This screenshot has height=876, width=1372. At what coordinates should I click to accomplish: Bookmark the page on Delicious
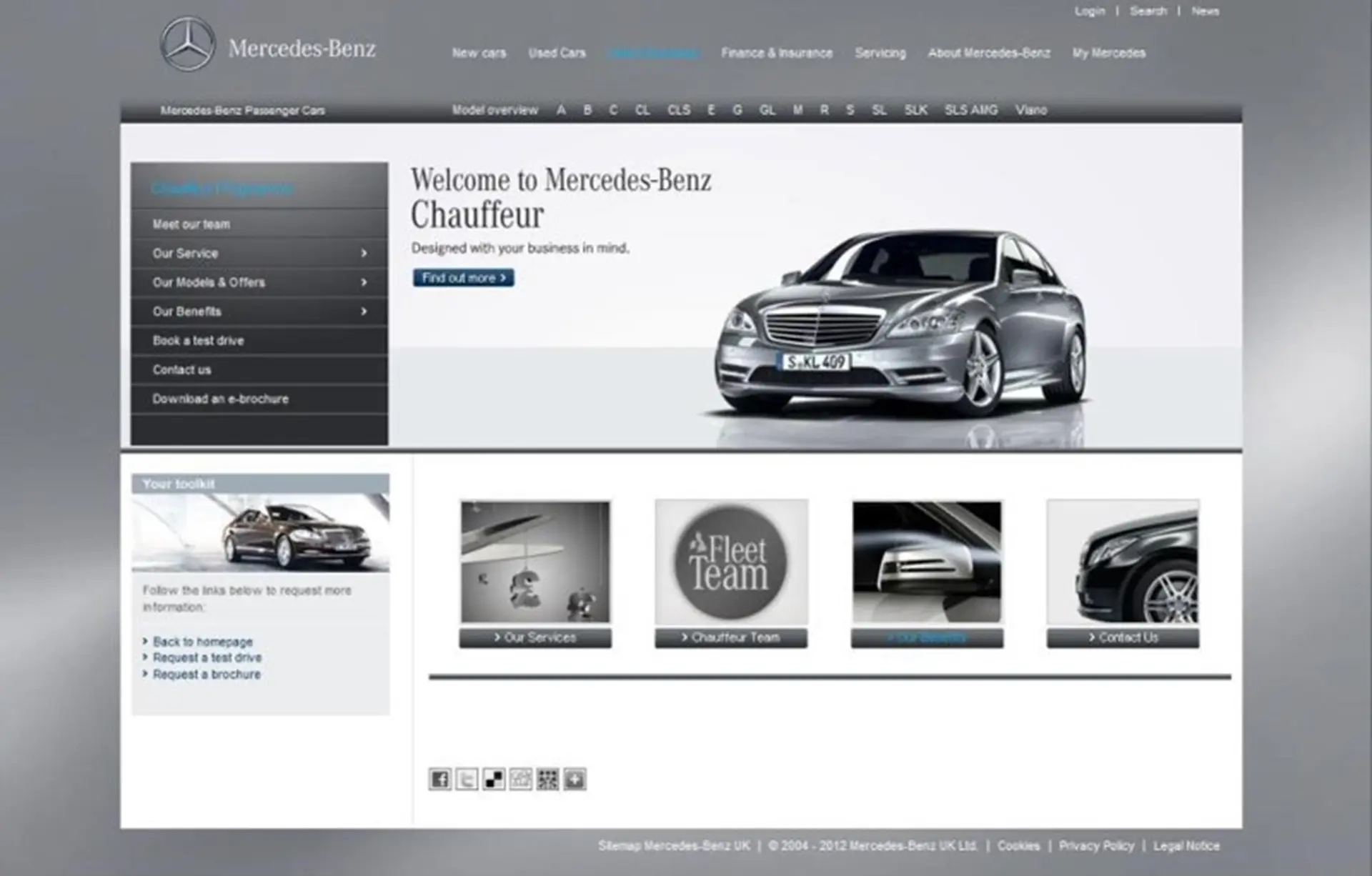click(494, 781)
